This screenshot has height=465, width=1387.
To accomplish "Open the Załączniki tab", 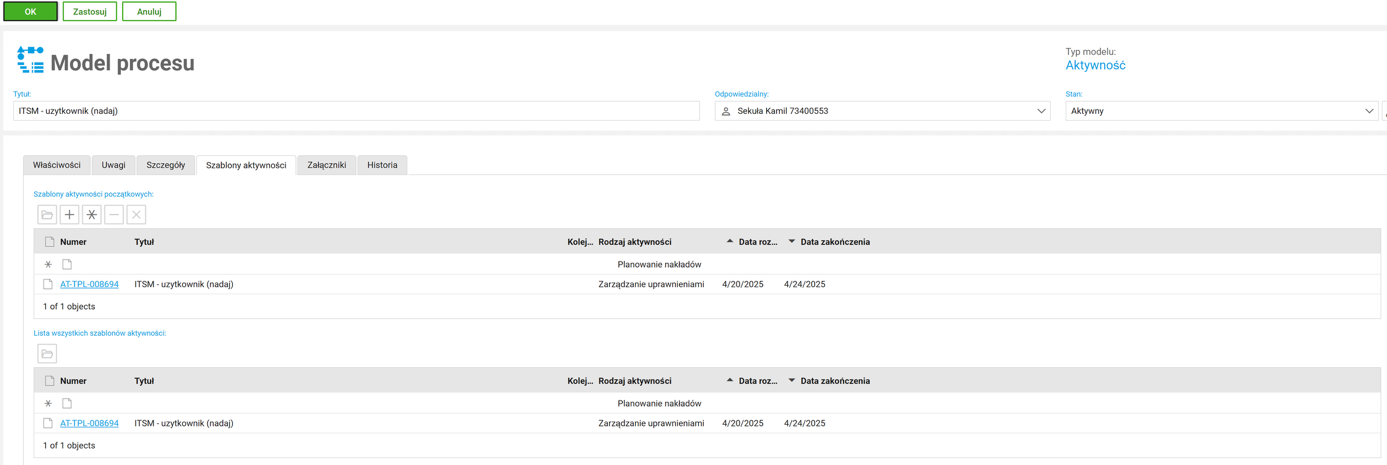I will [x=326, y=165].
